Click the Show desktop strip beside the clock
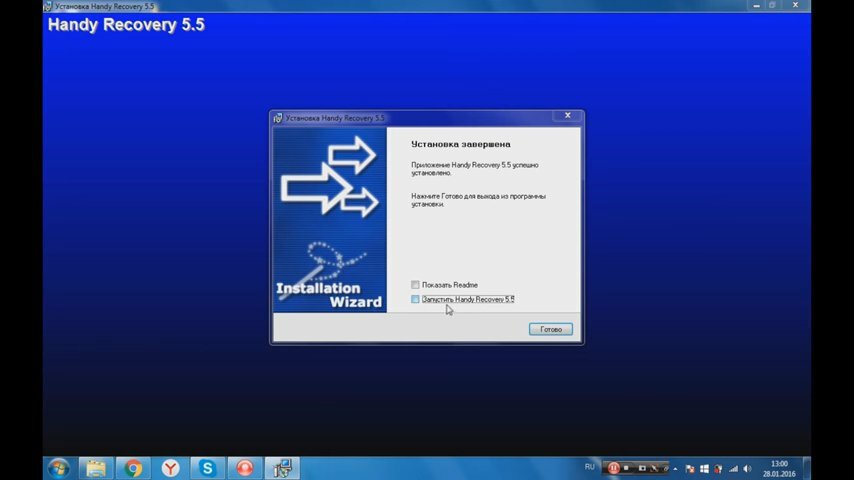 click(807, 468)
